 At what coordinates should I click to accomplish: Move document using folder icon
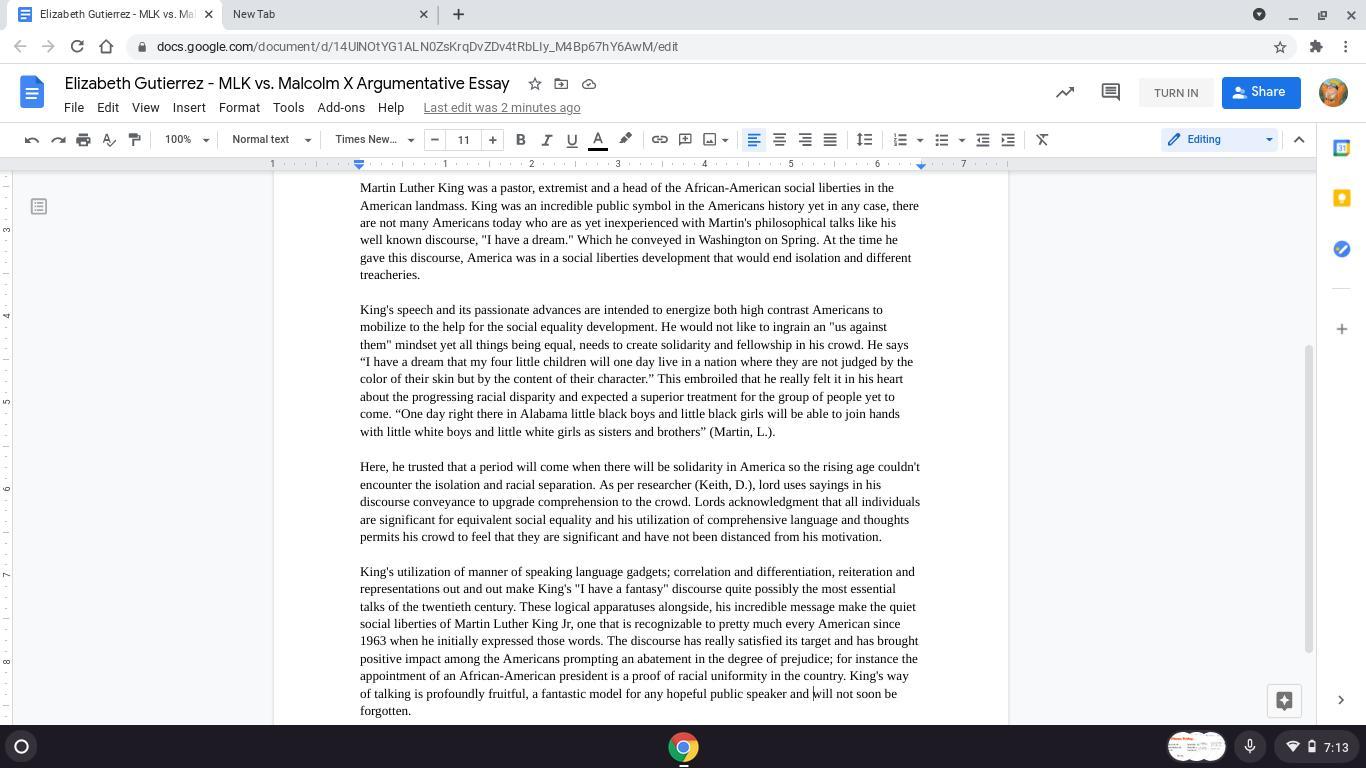(x=561, y=84)
